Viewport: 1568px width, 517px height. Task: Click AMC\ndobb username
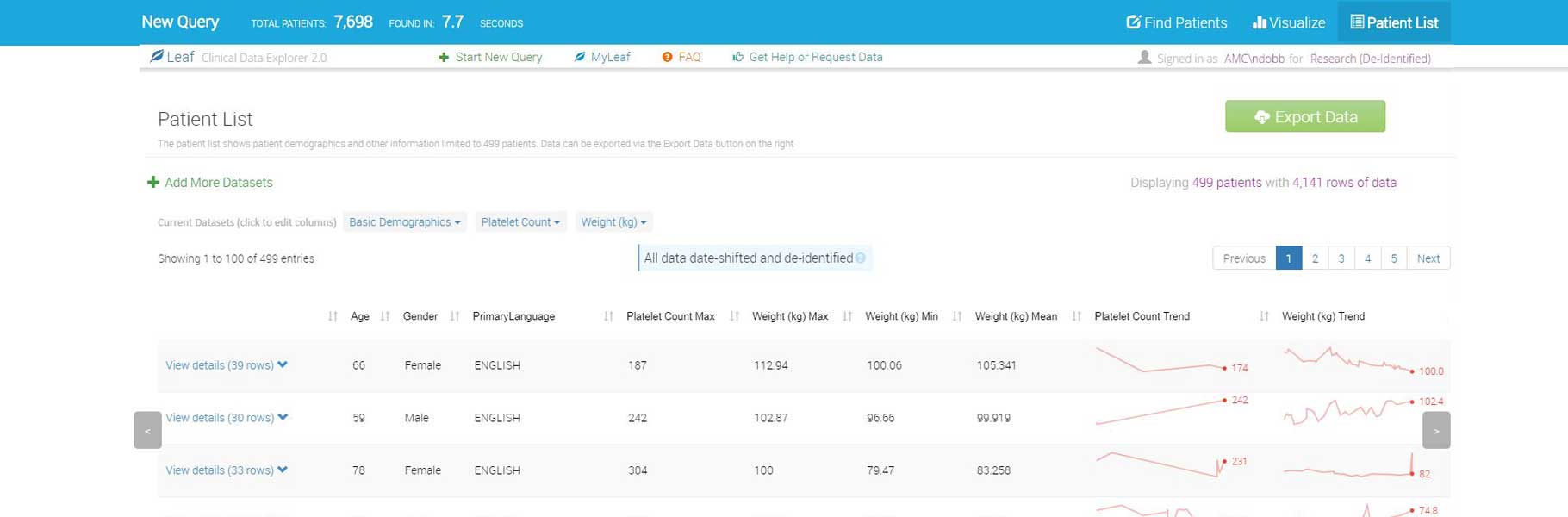tap(1254, 59)
